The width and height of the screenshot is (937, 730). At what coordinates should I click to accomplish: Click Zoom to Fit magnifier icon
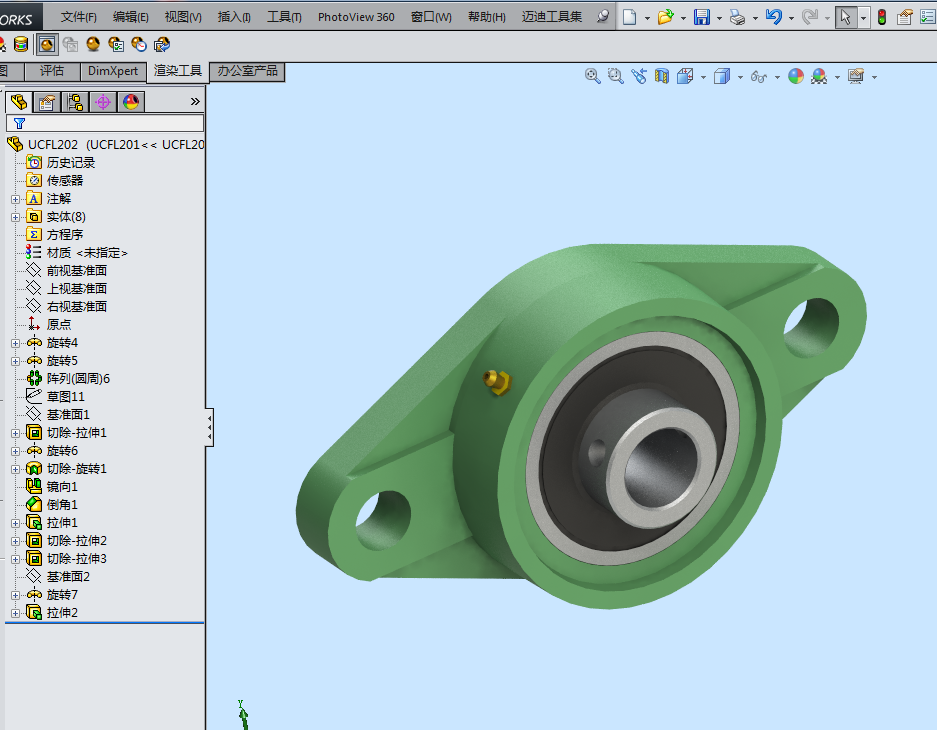[x=592, y=76]
